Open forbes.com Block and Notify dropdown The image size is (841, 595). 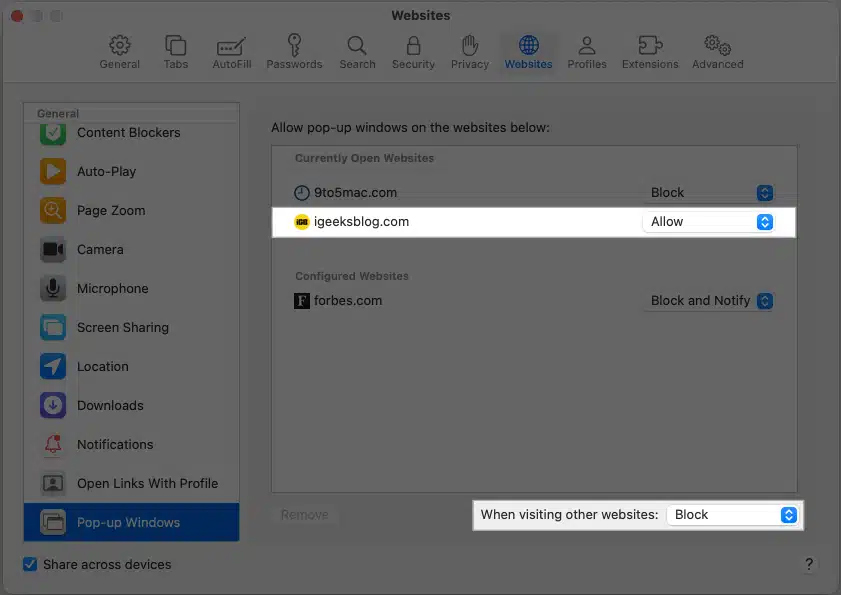coord(710,301)
